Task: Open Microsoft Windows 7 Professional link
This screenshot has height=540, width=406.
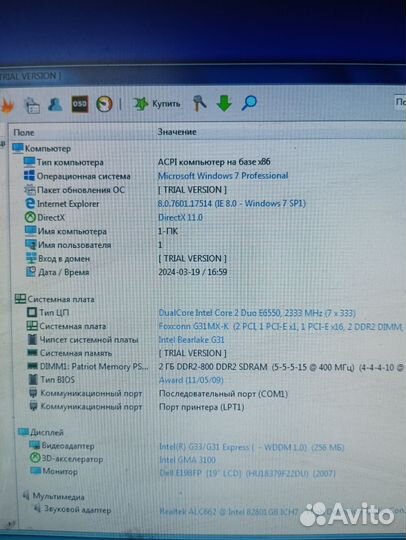Action: [223, 176]
